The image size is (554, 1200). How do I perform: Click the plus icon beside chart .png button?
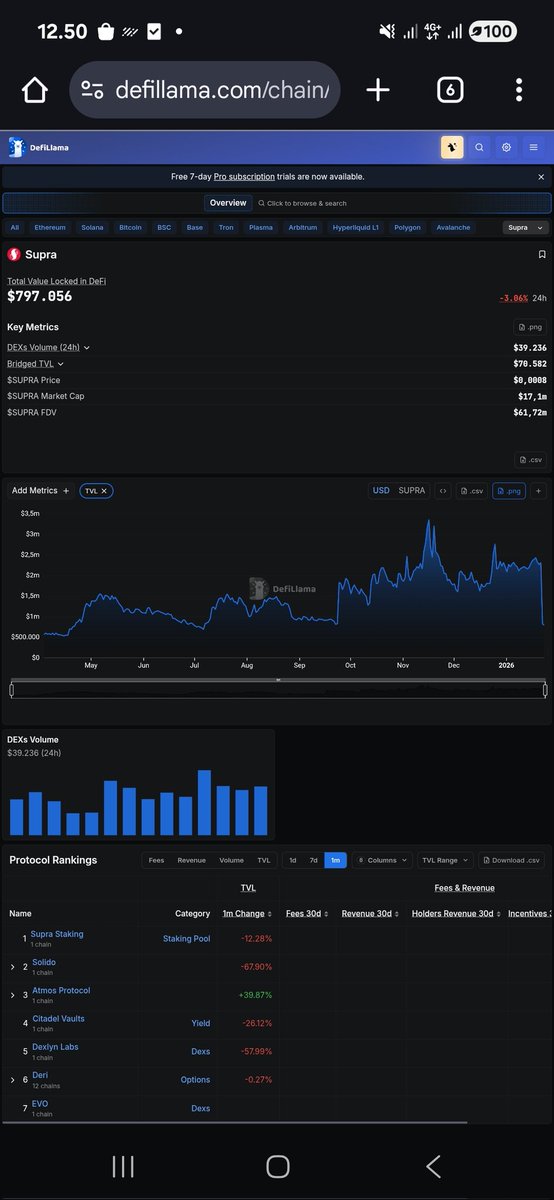538,491
